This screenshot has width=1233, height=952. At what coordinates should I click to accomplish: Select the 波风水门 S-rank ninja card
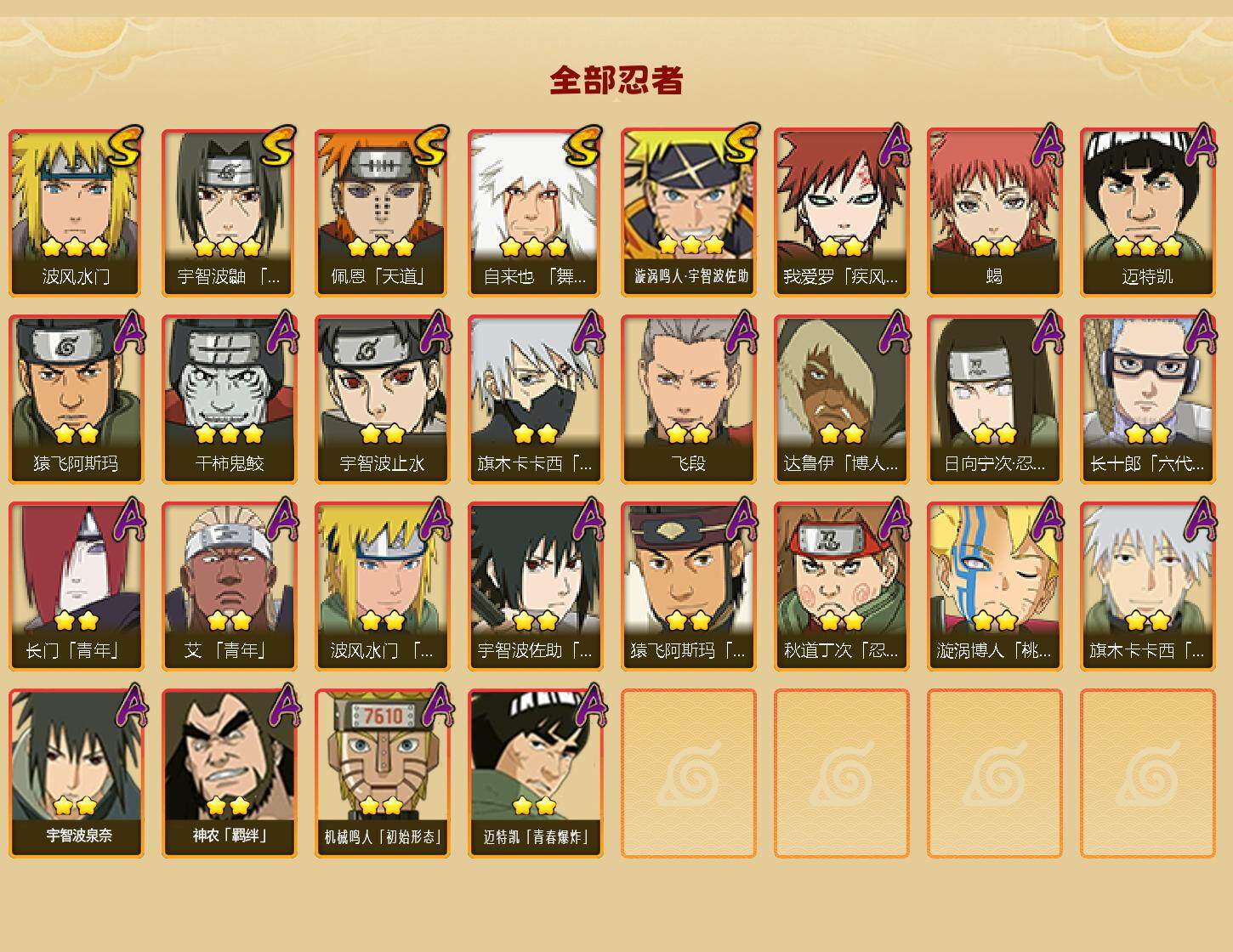coord(77,212)
